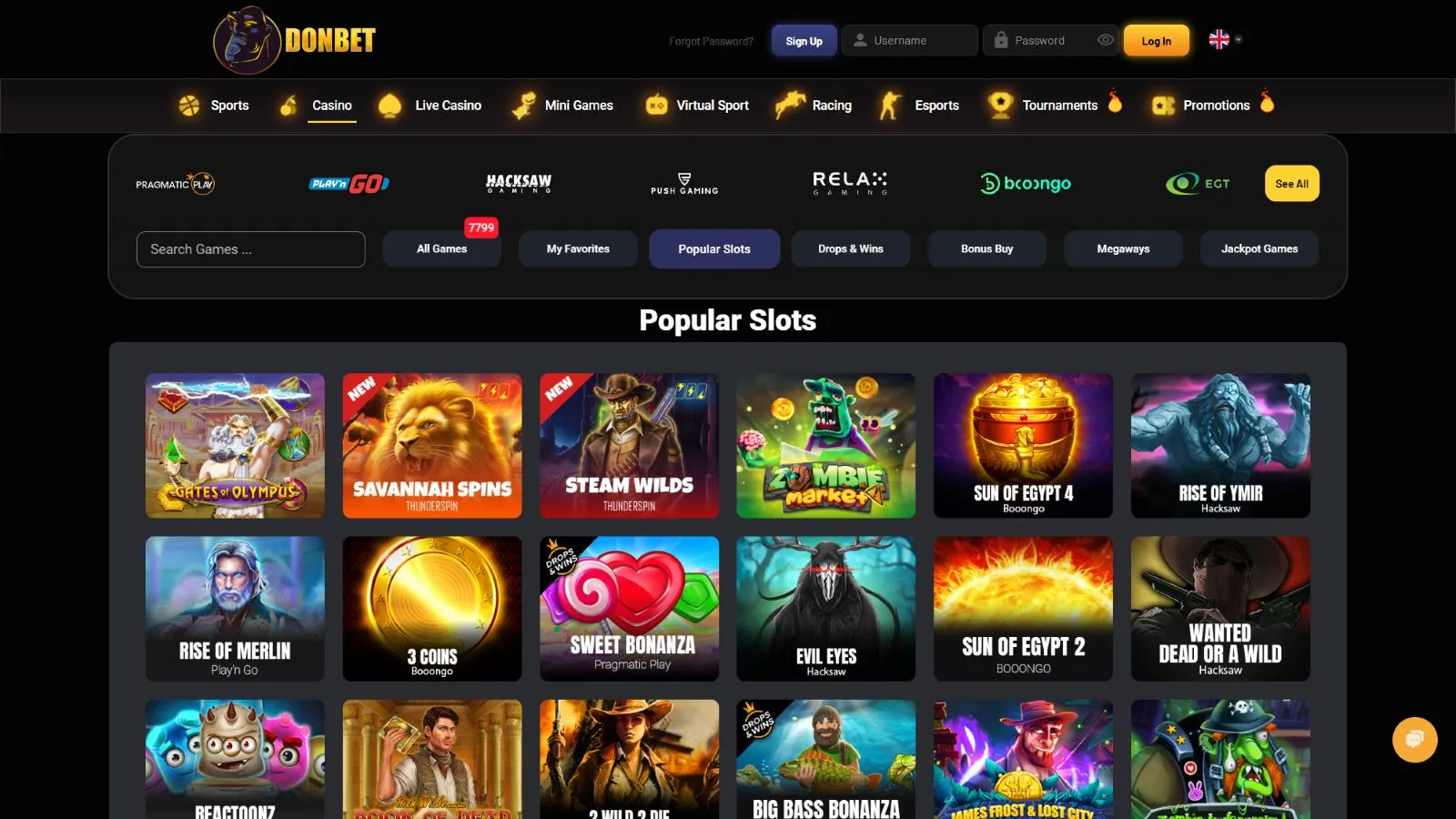Select the Hacksaw Gaming provider logo

coord(519,184)
